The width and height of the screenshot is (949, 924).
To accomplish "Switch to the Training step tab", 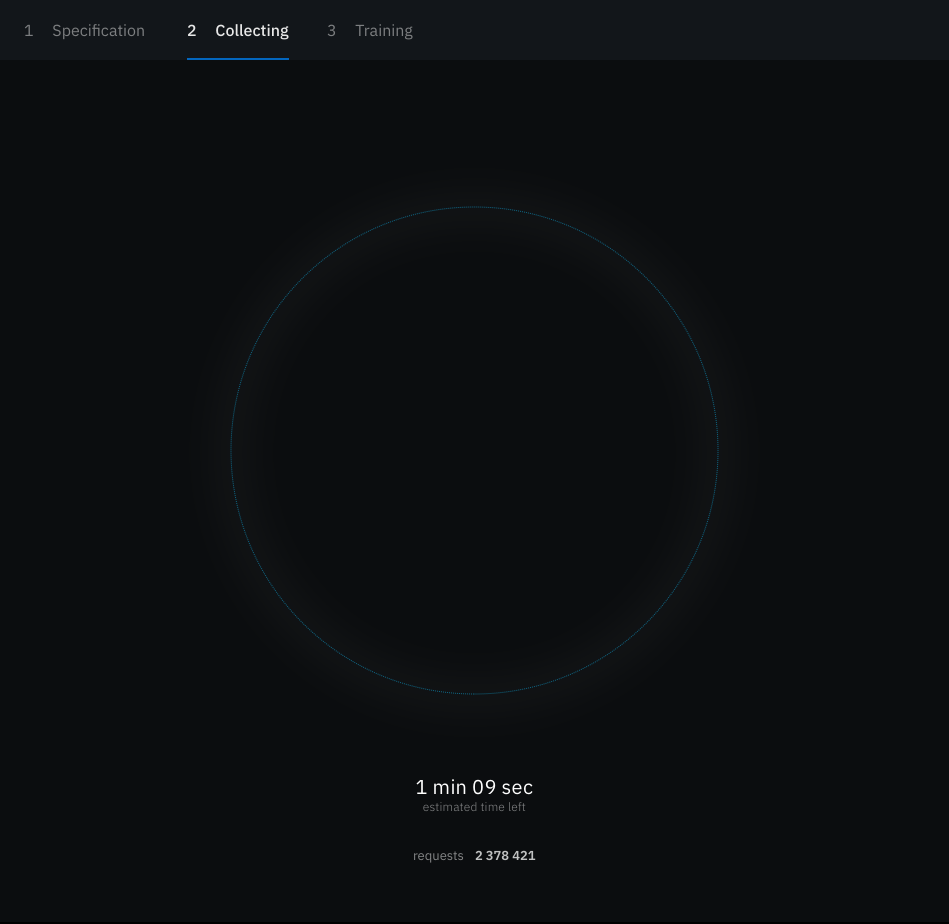I will pos(383,31).
